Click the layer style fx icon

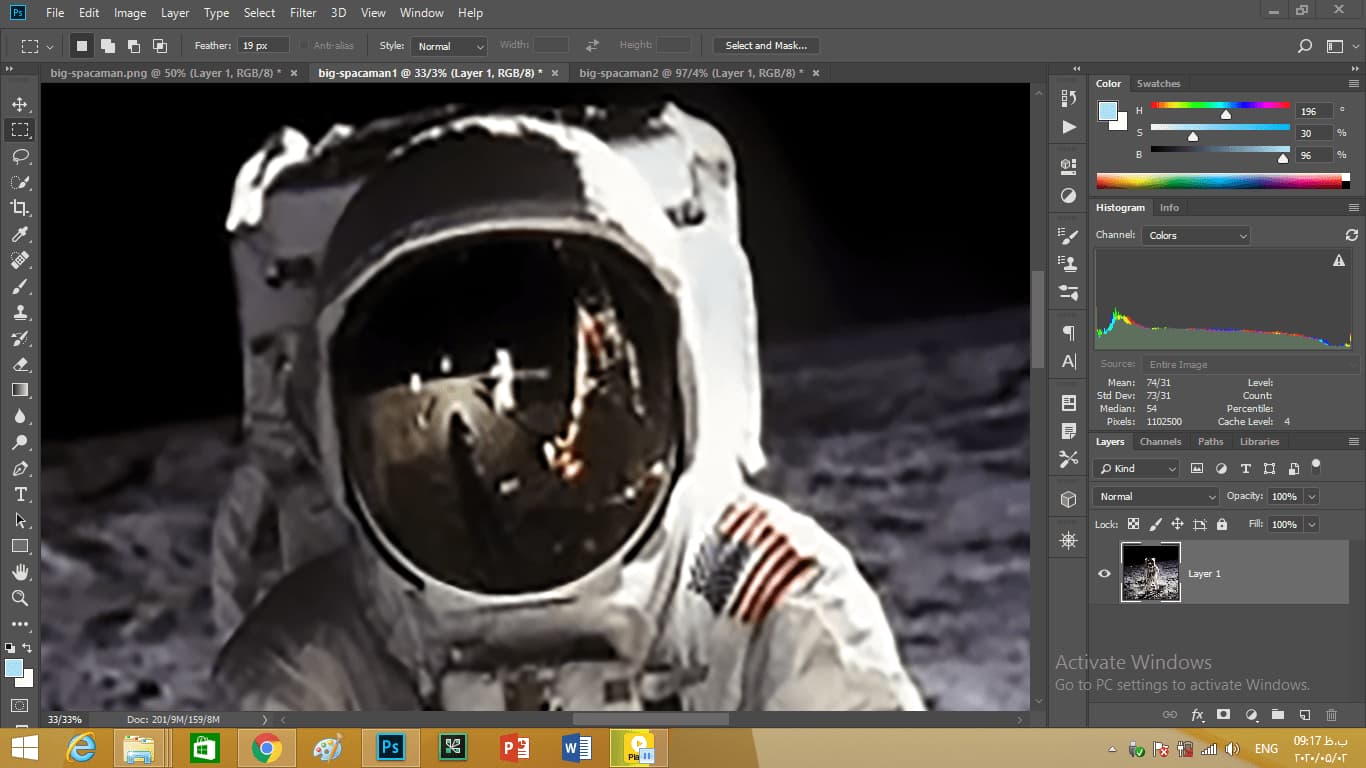point(1197,715)
